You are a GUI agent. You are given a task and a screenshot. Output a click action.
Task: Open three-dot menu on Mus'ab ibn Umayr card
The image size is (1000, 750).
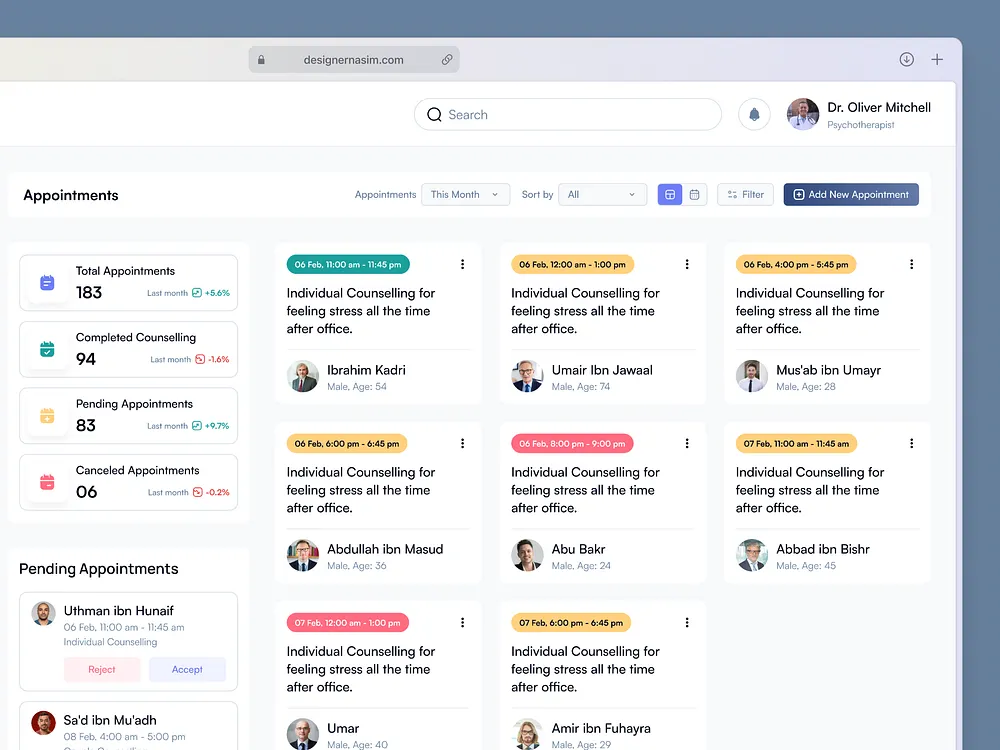[911, 264]
